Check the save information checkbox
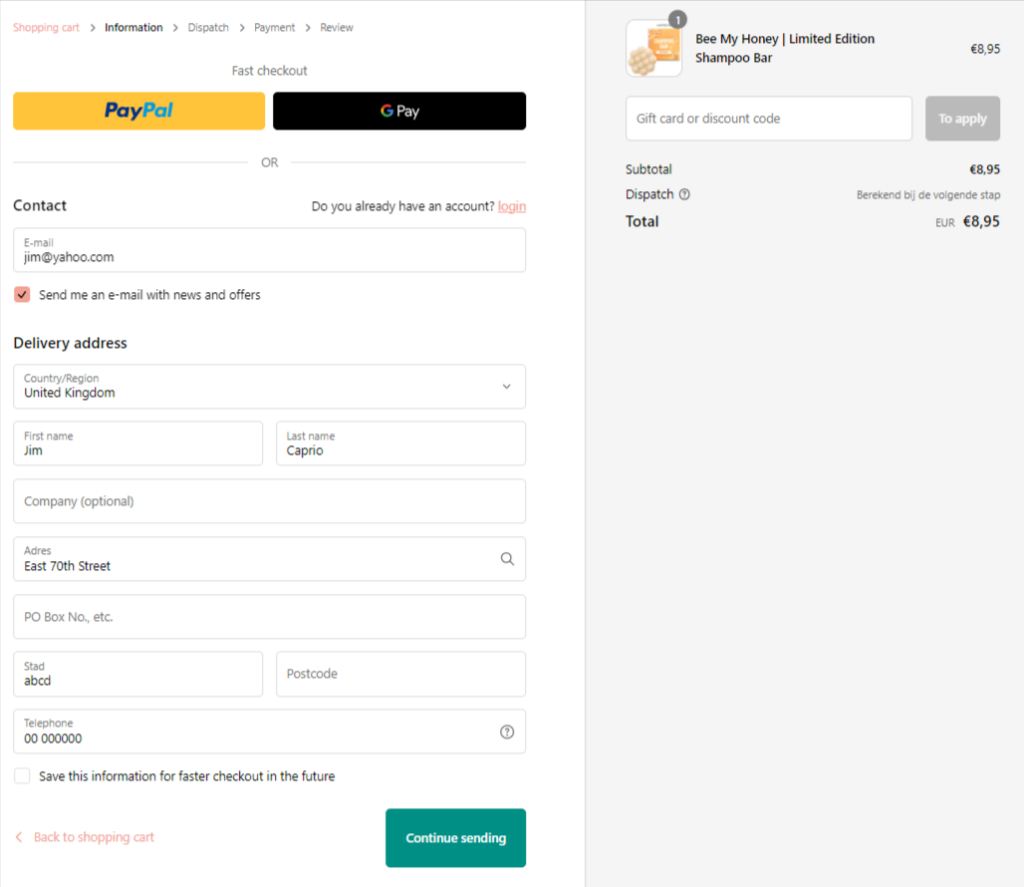This screenshot has height=887, width=1024. [x=22, y=775]
